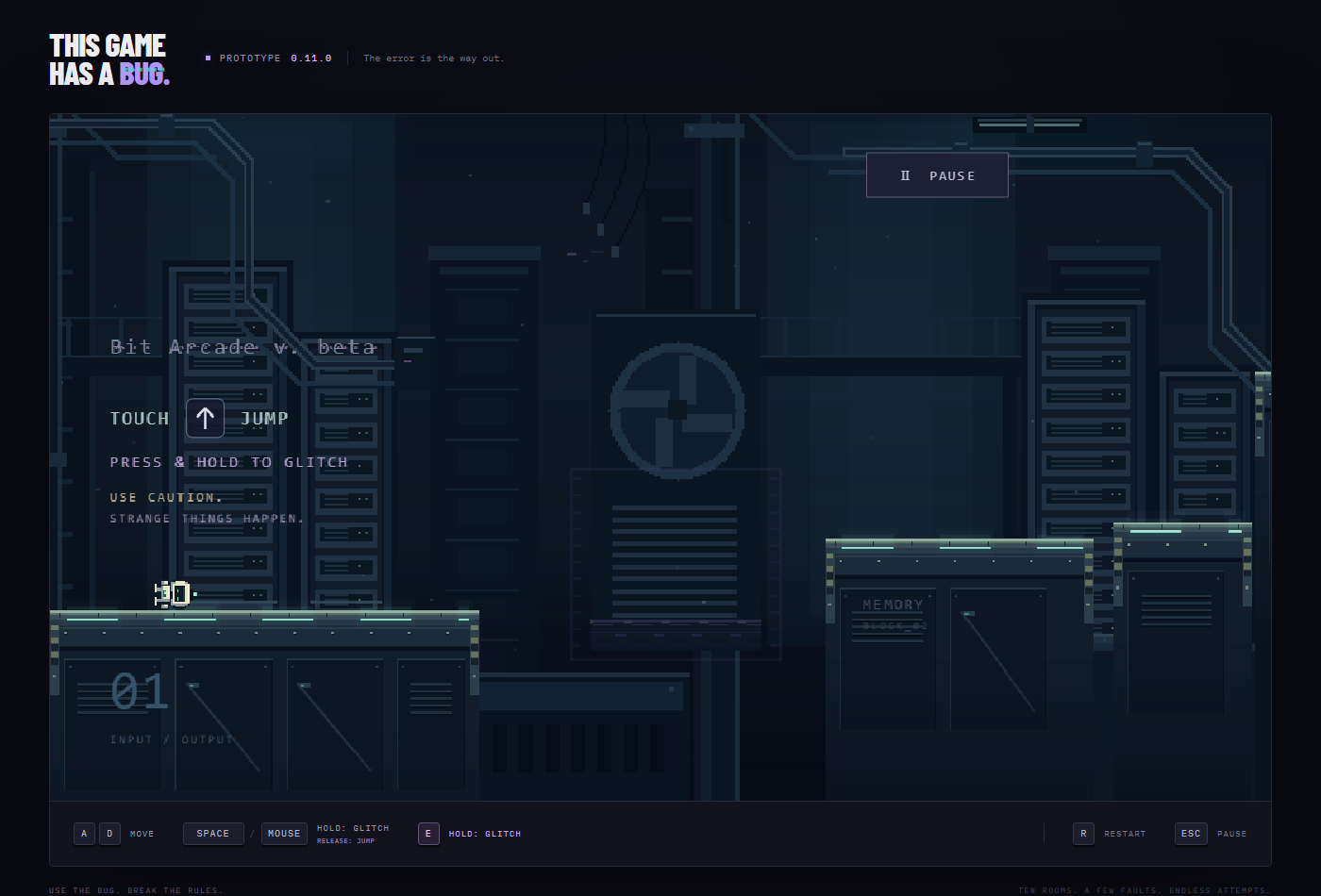
Task: Click the A move key hint
Action: tap(84, 834)
